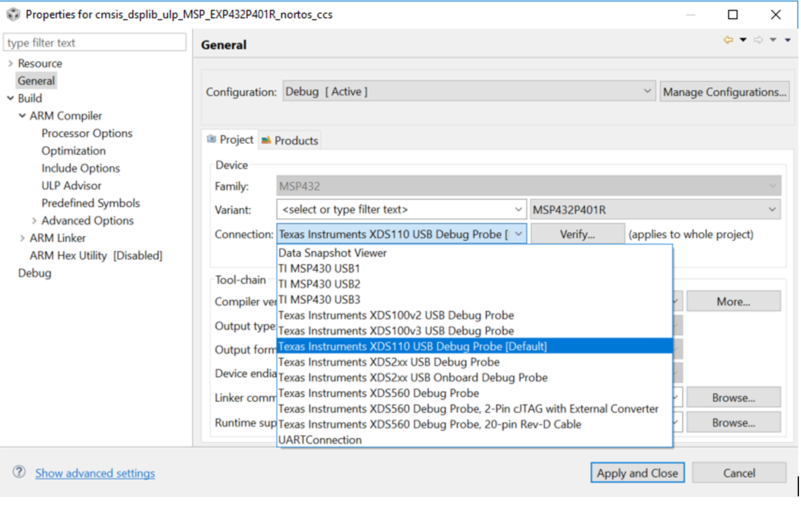Image resolution: width=801 pixels, height=505 pixels.
Task: Click into the type filter text field
Action: [x=95, y=43]
